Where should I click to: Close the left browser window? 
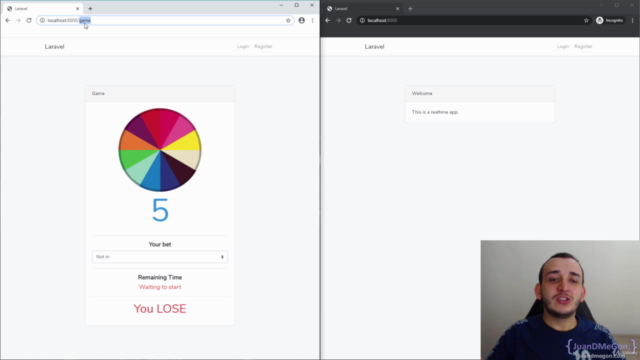point(312,5)
